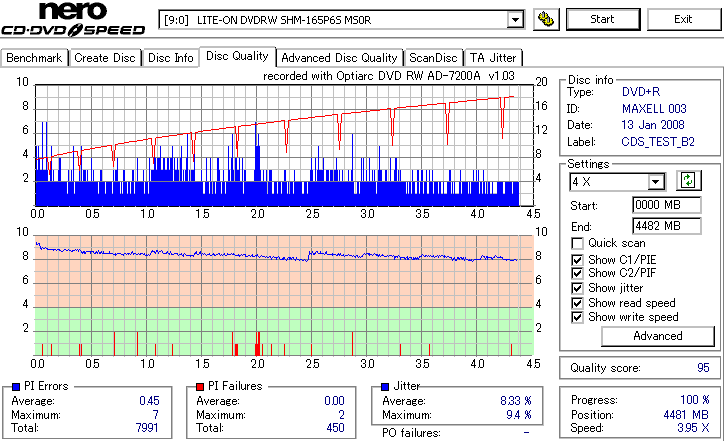Screen dimensions: 724x441
Task: Click the Position 4481 MB value
Action: tap(686, 415)
